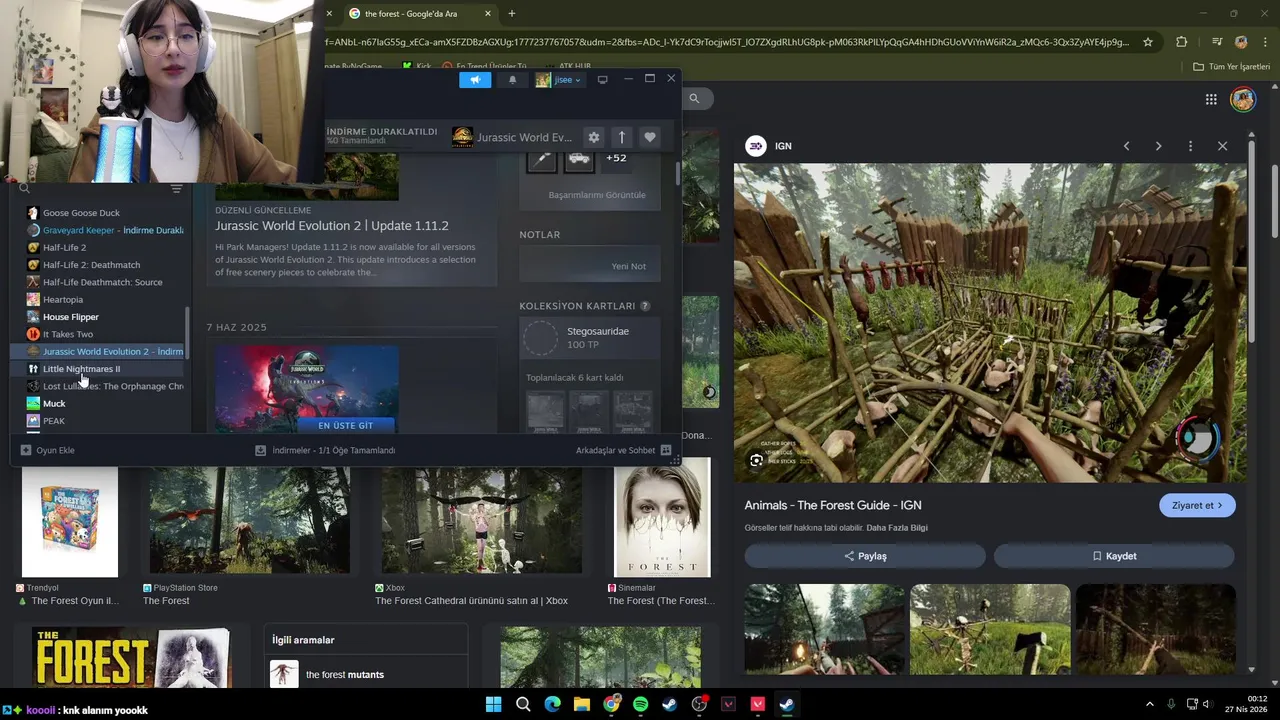Select Goose Goose Duck in library
This screenshot has height=720, width=1280.
pyautogui.click(x=97, y=213)
